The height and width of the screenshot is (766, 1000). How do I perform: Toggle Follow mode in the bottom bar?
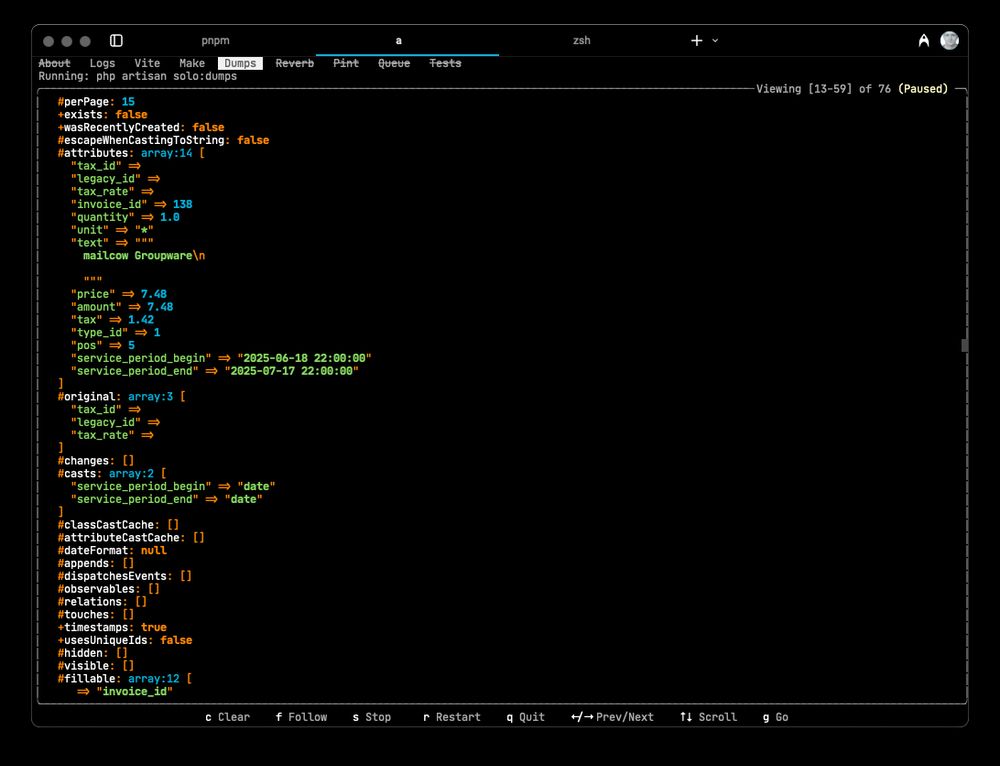301,717
